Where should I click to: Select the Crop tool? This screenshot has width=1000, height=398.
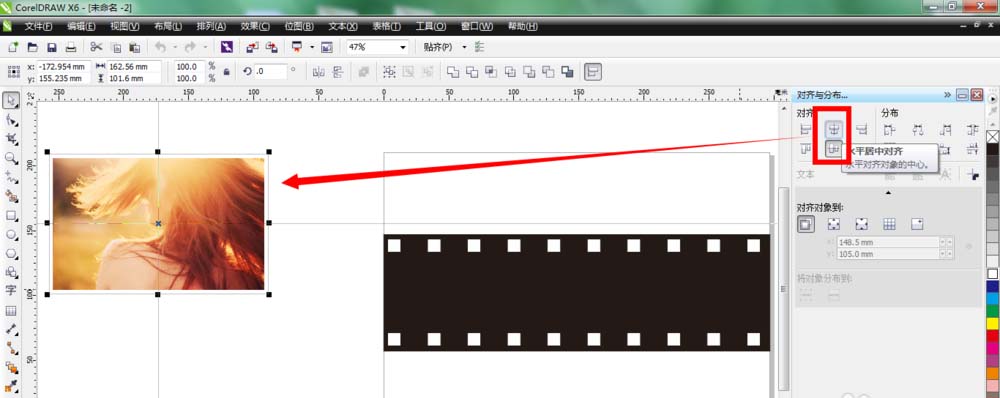(11, 139)
